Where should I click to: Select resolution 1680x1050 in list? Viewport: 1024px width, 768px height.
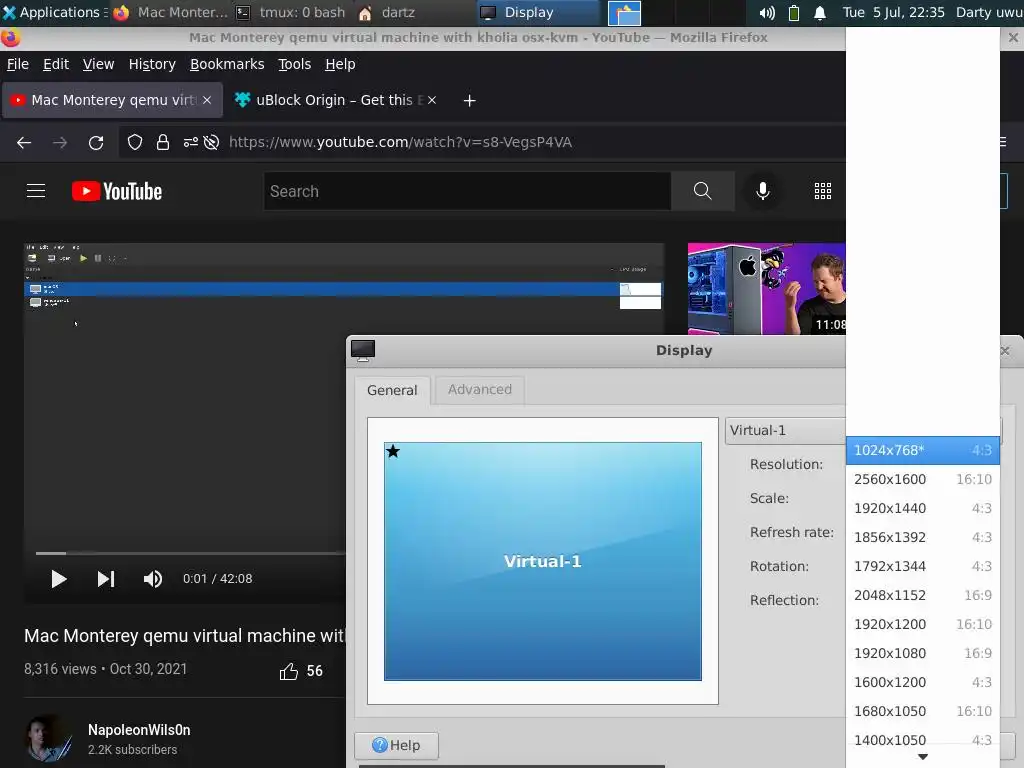pyautogui.click(x=923, y=711)
